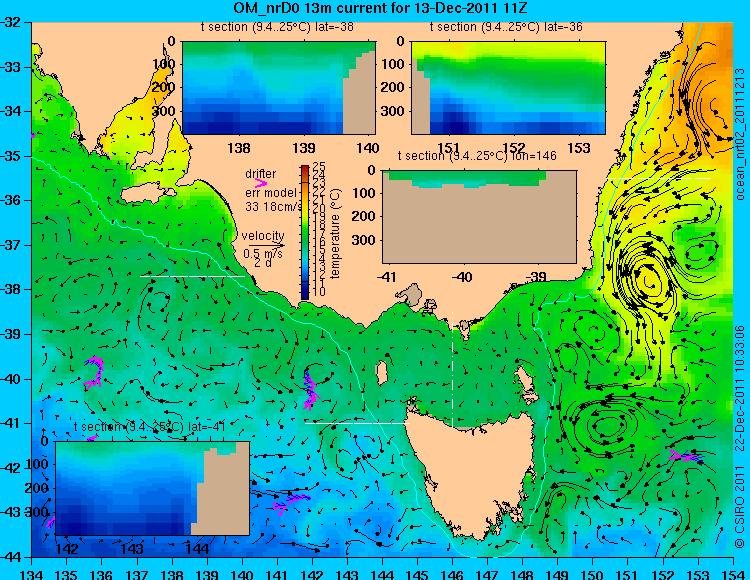Click the 't section (9.4..25°C) lat=-36' heading

tap(506, 27)
